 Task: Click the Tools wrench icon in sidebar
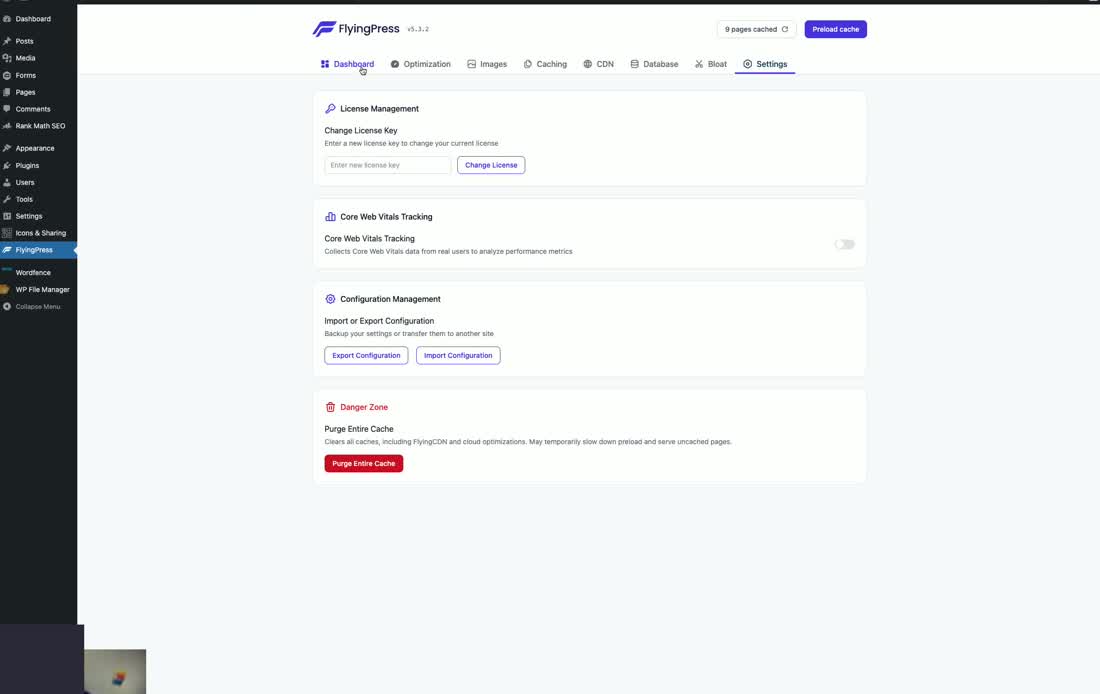[7, 199]
